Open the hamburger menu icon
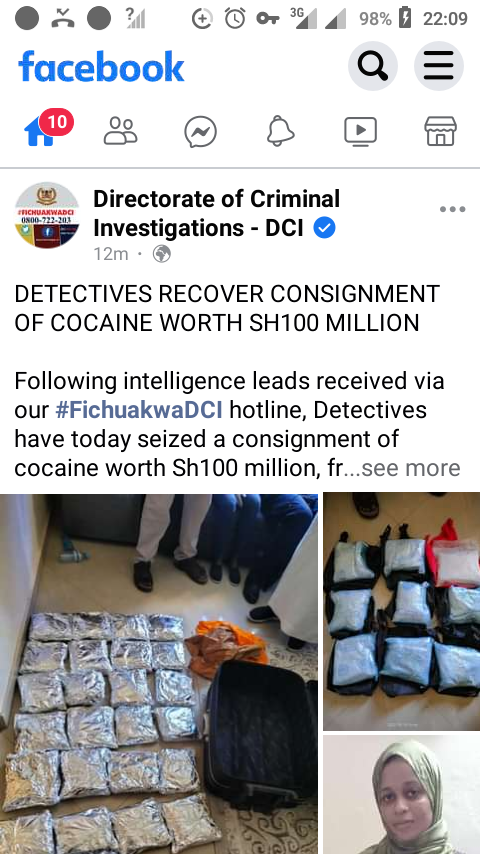The image size is (480, 854). coord(439,66)
